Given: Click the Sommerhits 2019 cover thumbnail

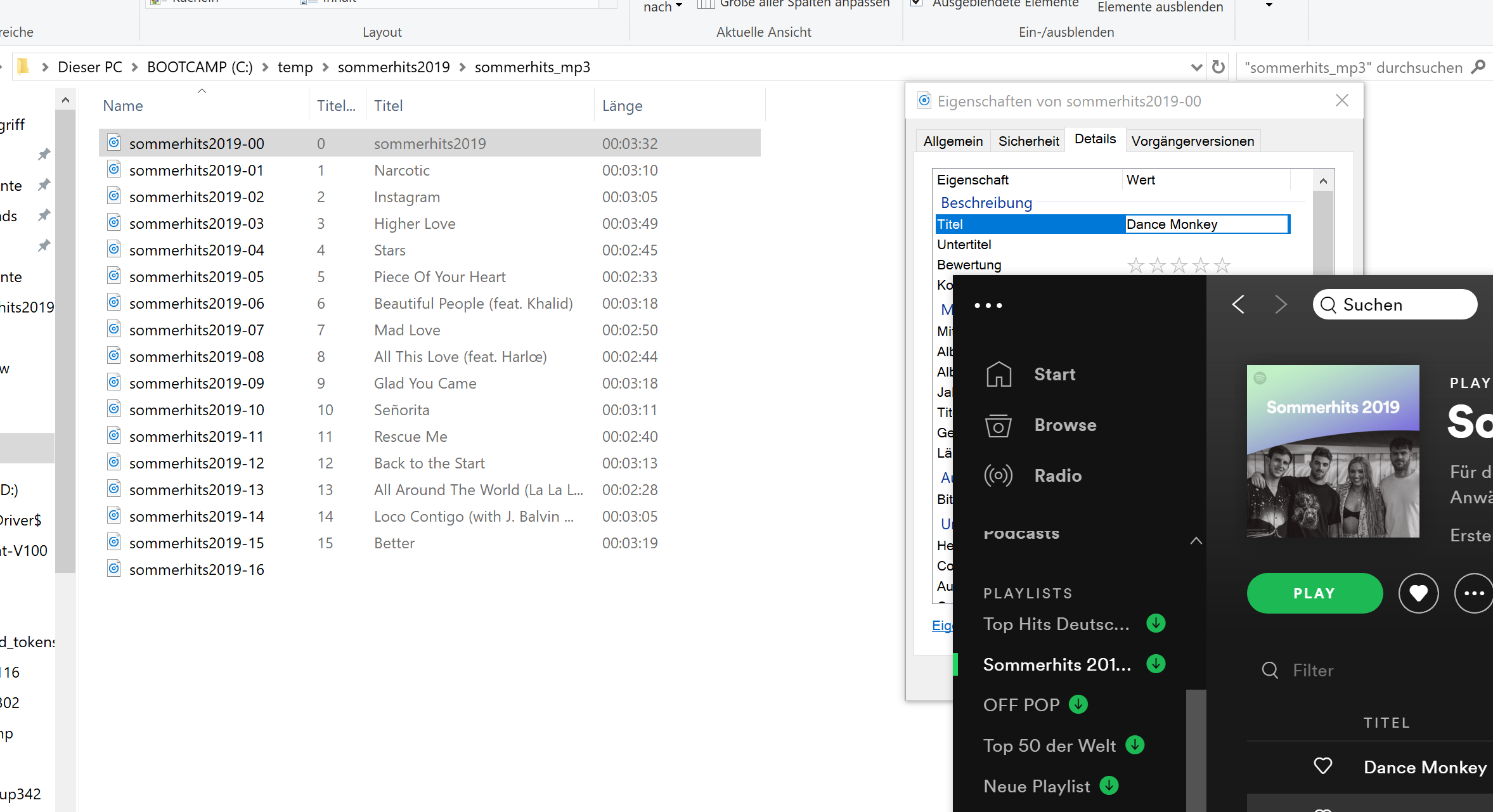Looking at the screenshot, I should [1333, 451].
